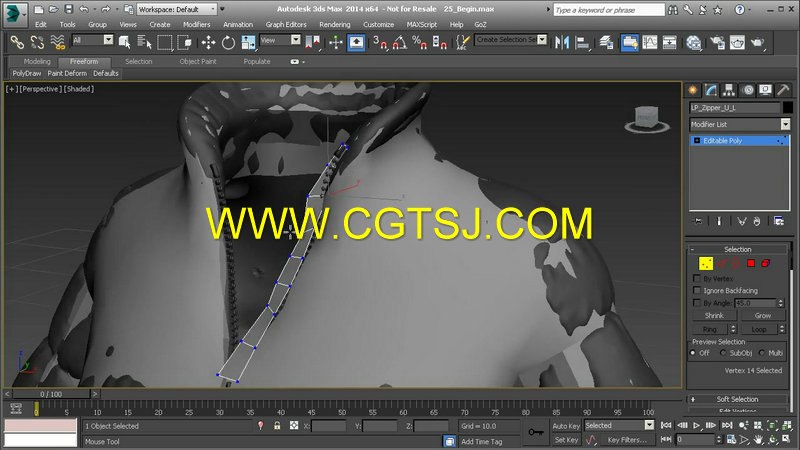Open the Utilities hammer panel tab

tap(783, 90)
